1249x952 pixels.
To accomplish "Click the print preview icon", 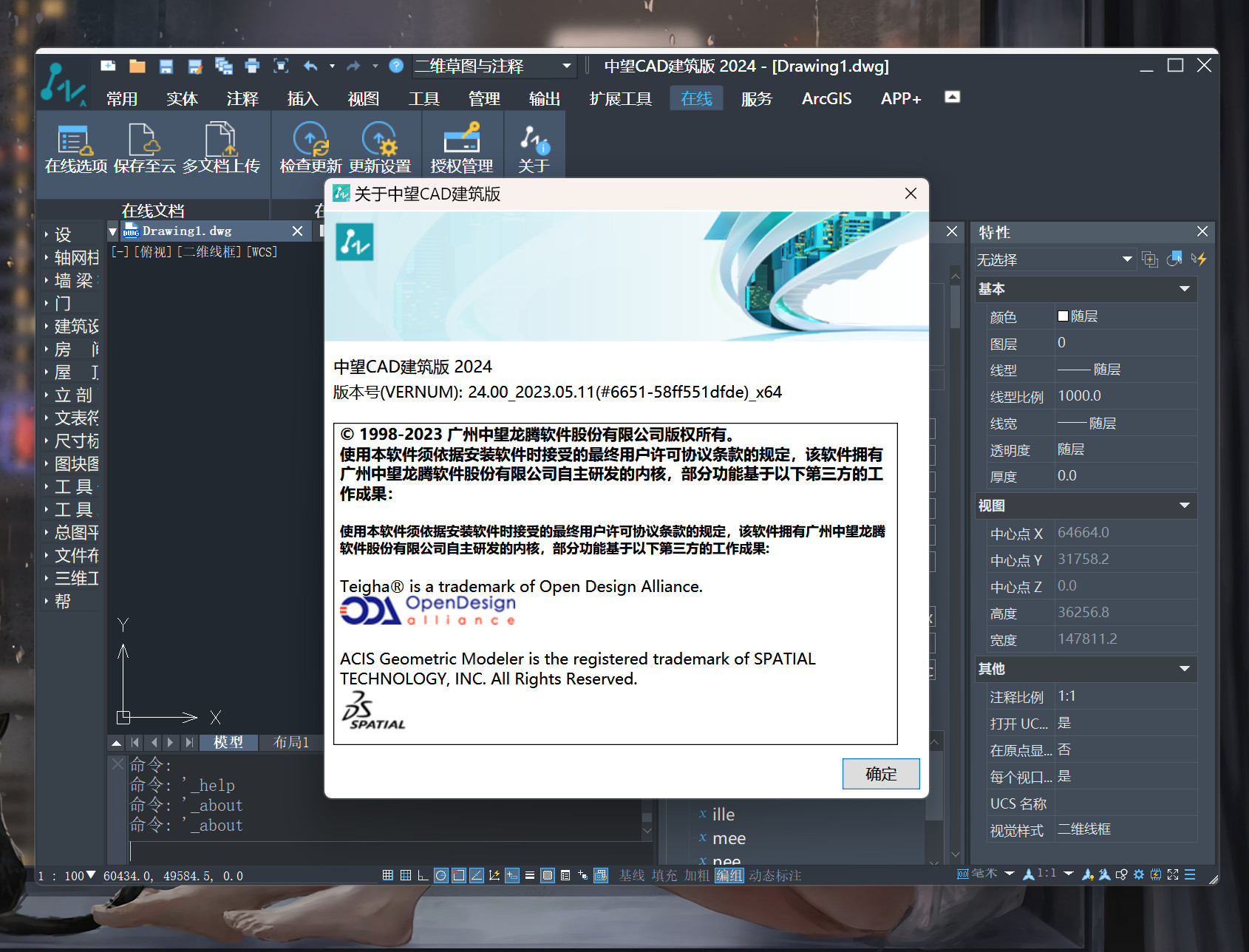I will pyautogui.click(x=281, y=66).
